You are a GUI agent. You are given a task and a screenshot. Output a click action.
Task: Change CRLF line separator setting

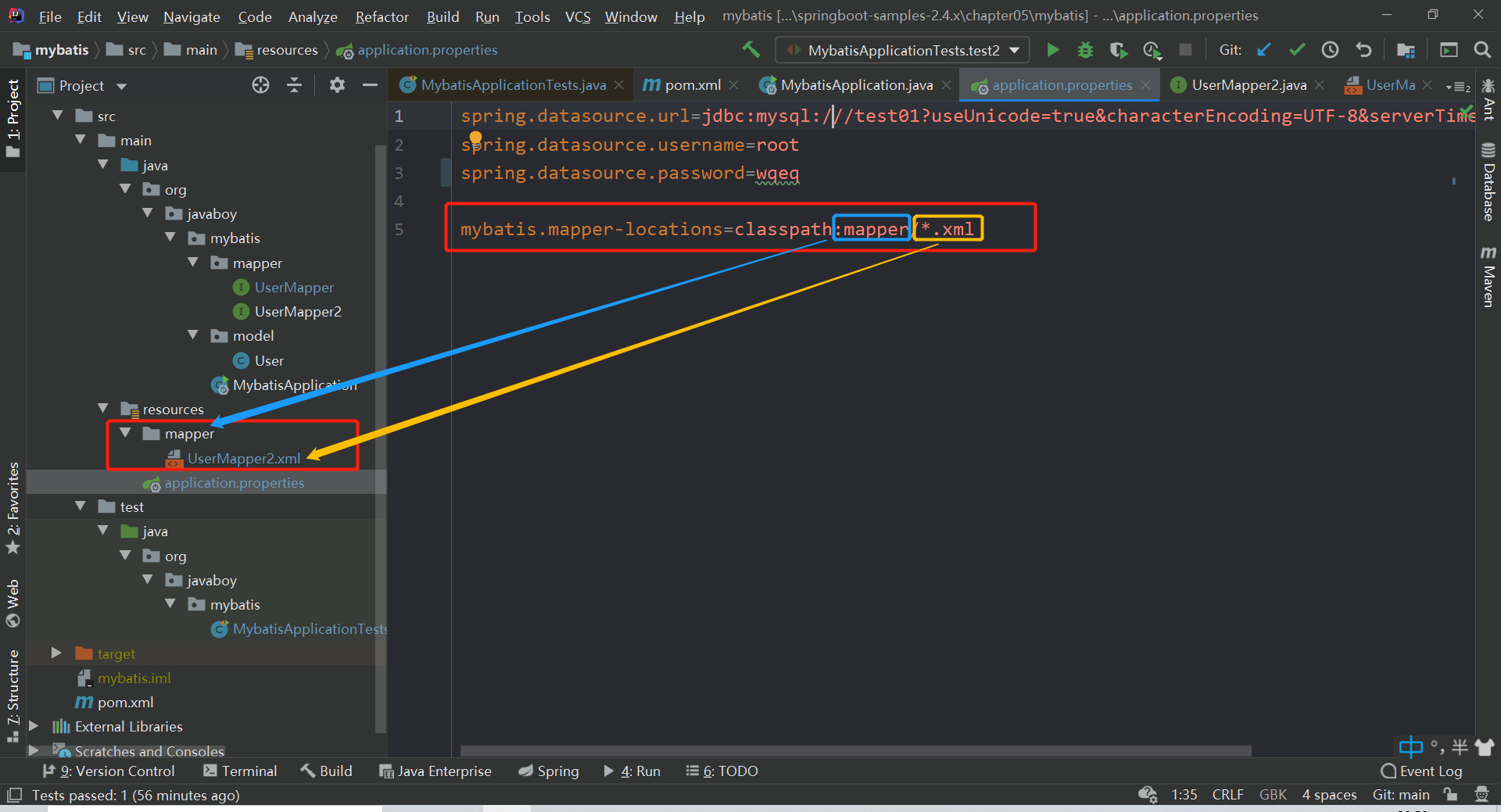pos(1227,795)
